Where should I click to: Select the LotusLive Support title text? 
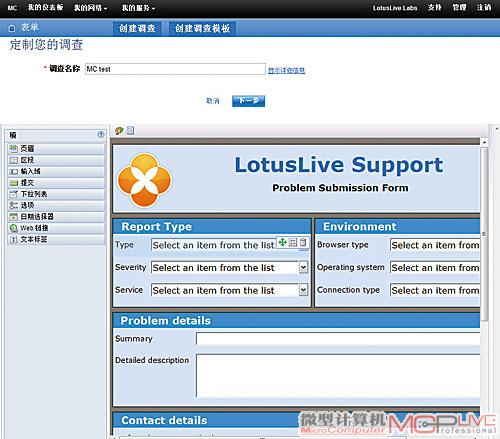[339, 165]
